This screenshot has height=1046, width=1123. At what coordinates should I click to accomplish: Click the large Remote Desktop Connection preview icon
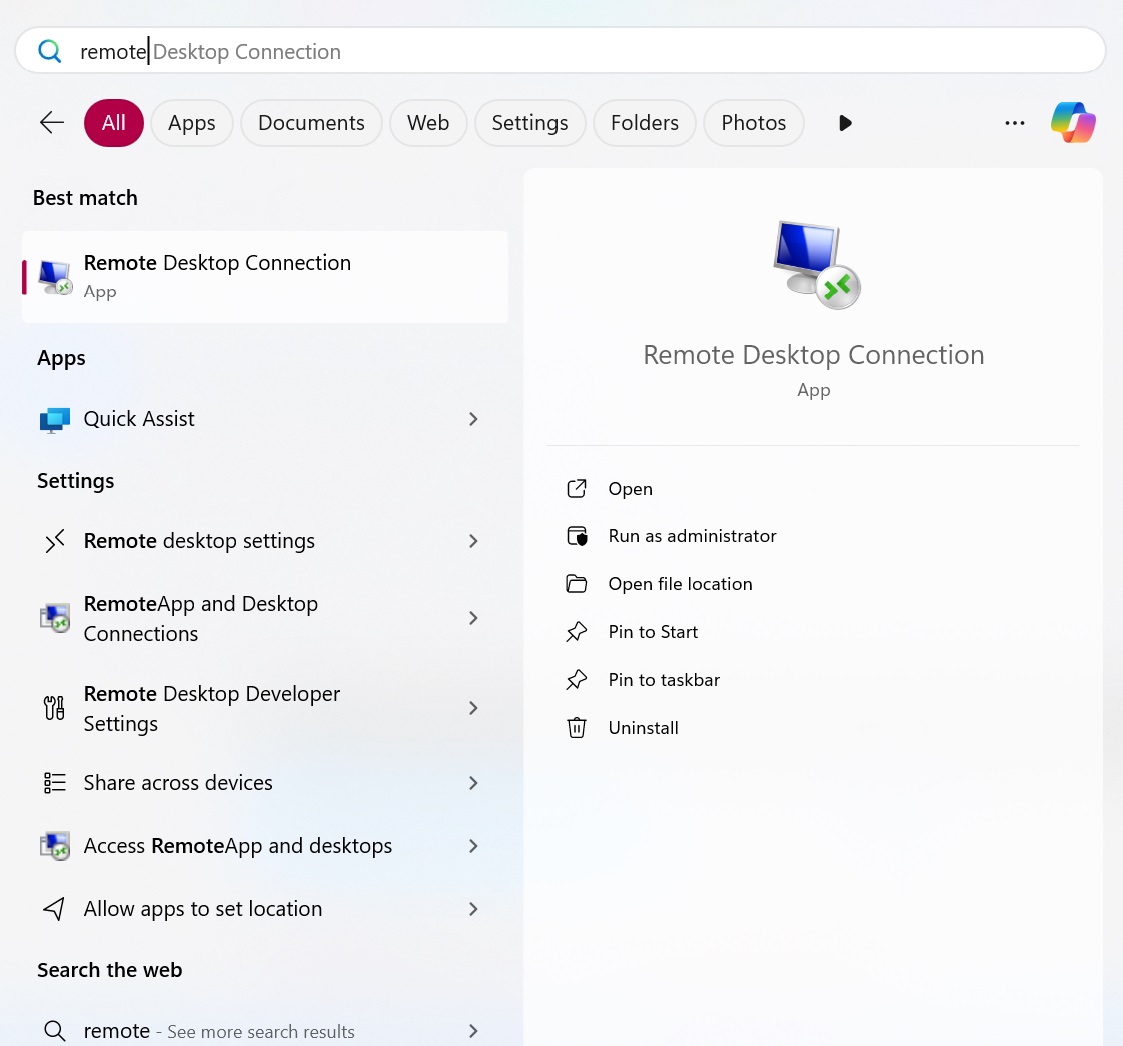click(816, 265)
